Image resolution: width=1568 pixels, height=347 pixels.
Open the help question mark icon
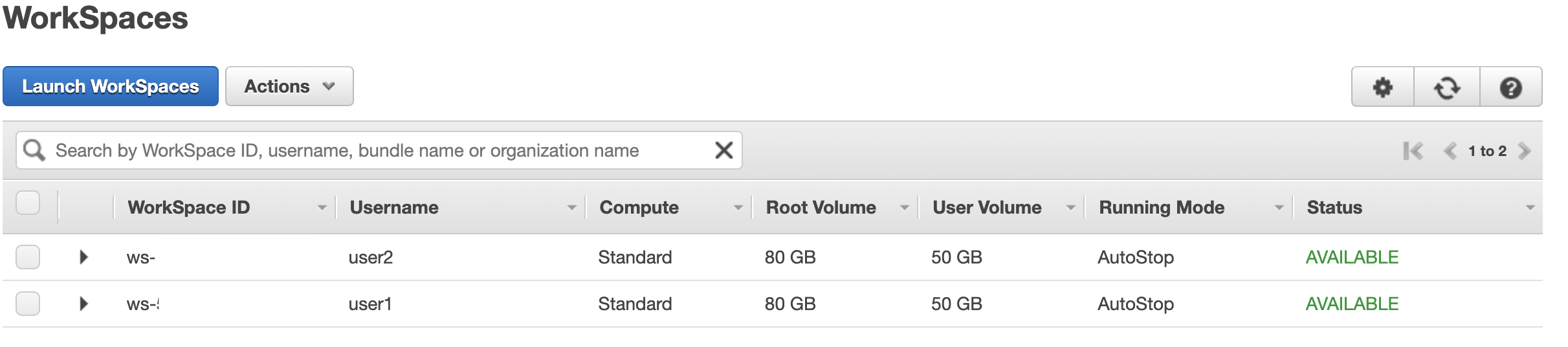1511,87
